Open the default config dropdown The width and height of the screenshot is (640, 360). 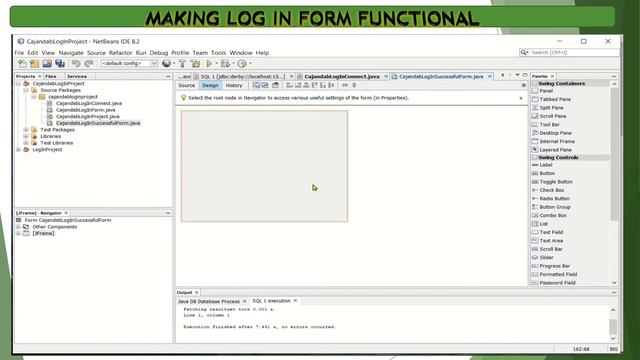tap(154, 63)
